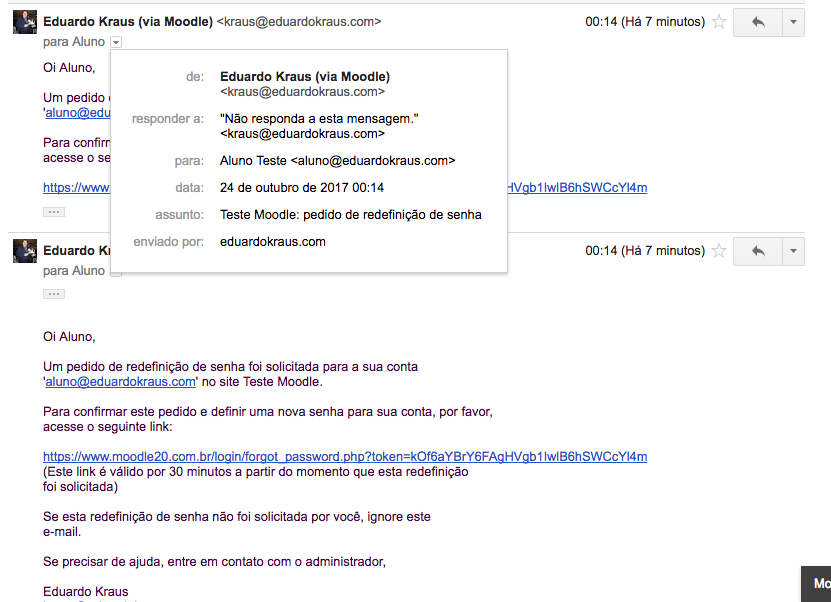Expand trimmed content in first email
The image size is (831, 602).
click(54, 212)
